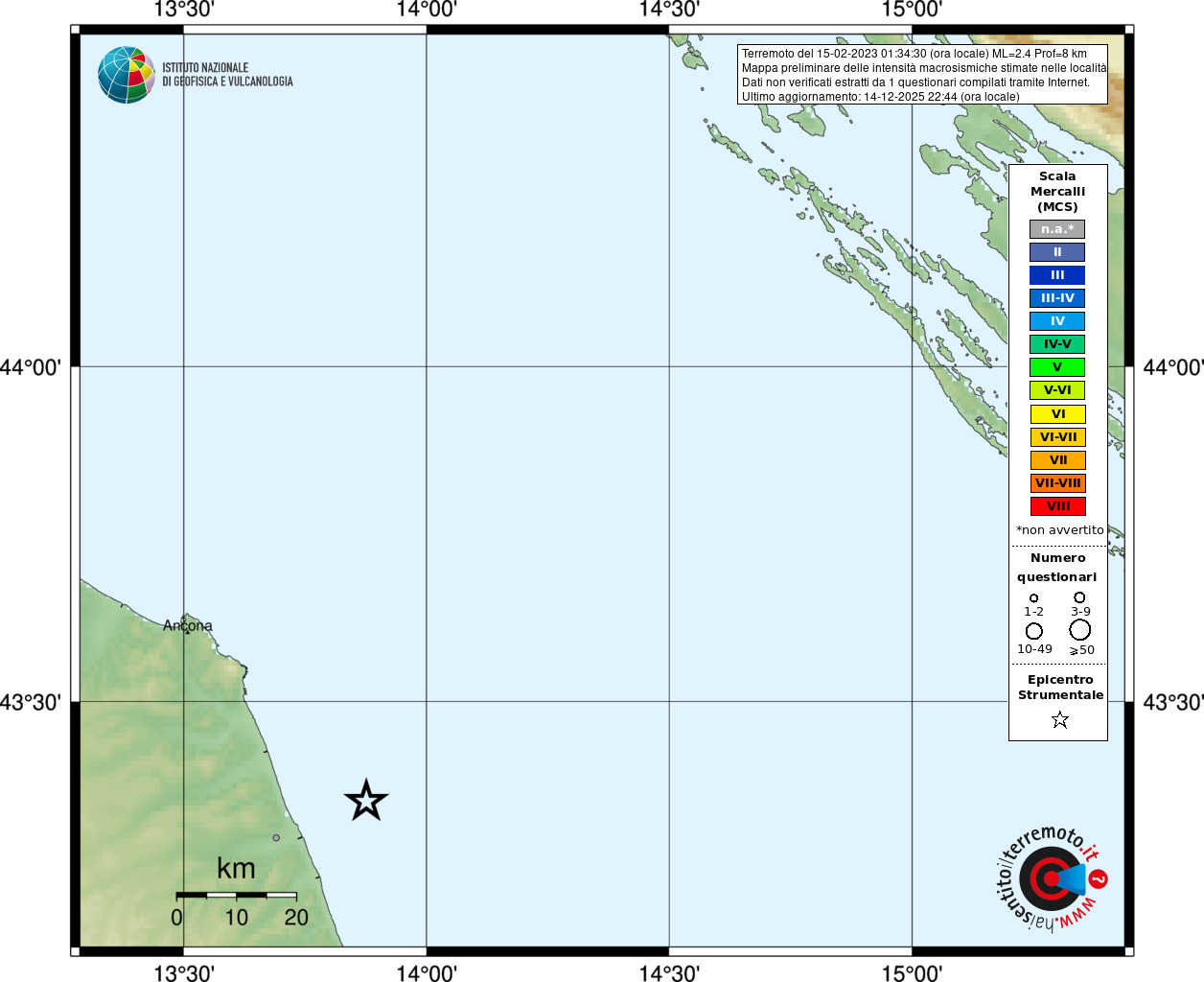Click the 'Dati non verificati' line
Screen dimensions: 1204x982
[x=915, y=82]
